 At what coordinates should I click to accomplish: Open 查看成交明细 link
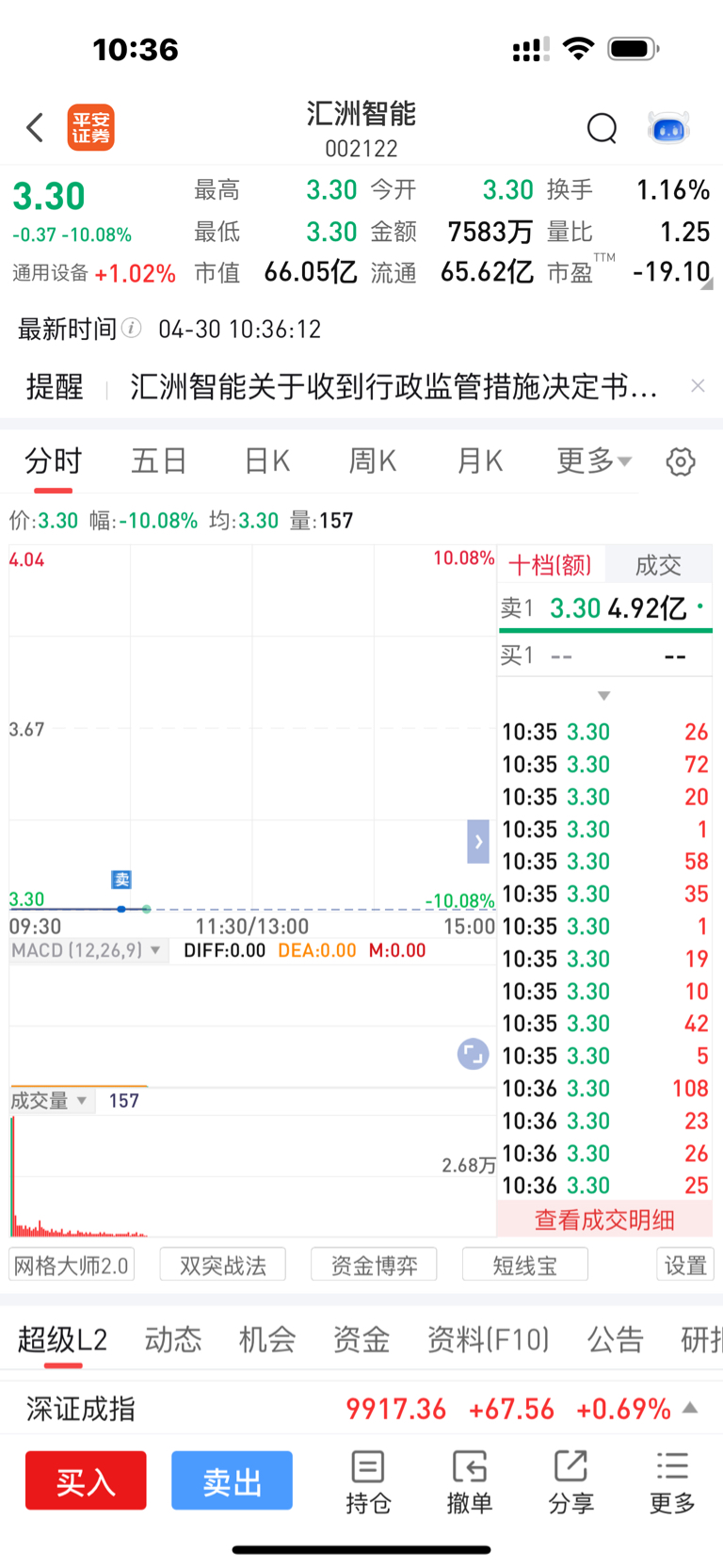click(x=604, y=1220)
